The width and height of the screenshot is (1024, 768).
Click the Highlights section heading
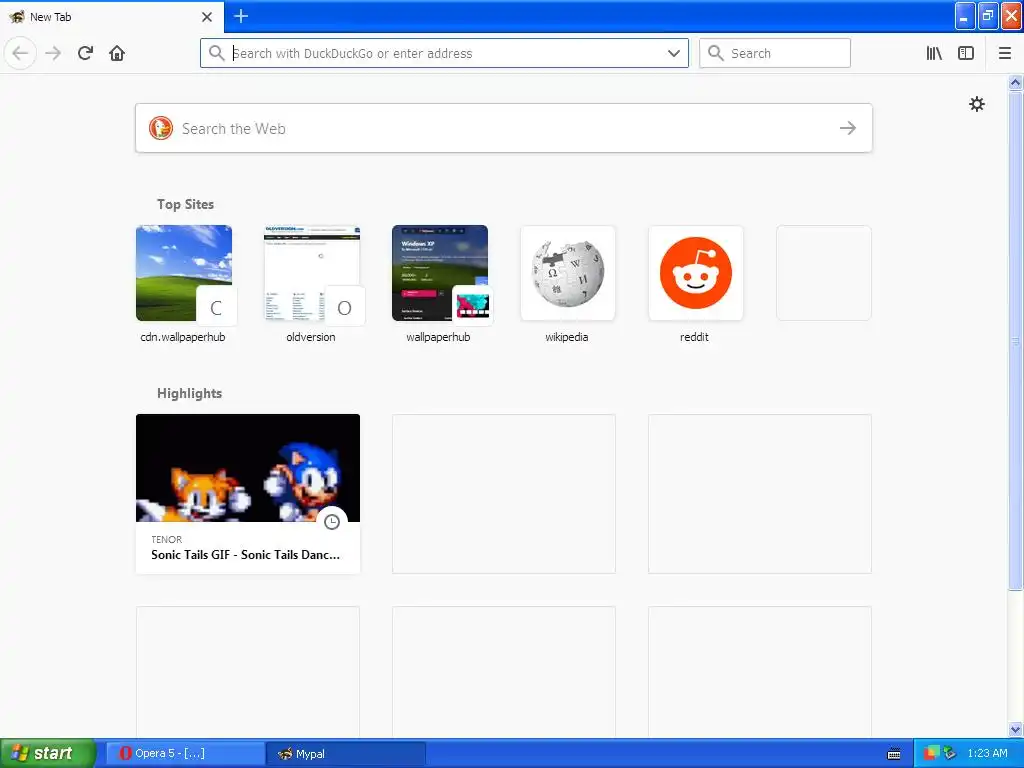coord(189,393)
